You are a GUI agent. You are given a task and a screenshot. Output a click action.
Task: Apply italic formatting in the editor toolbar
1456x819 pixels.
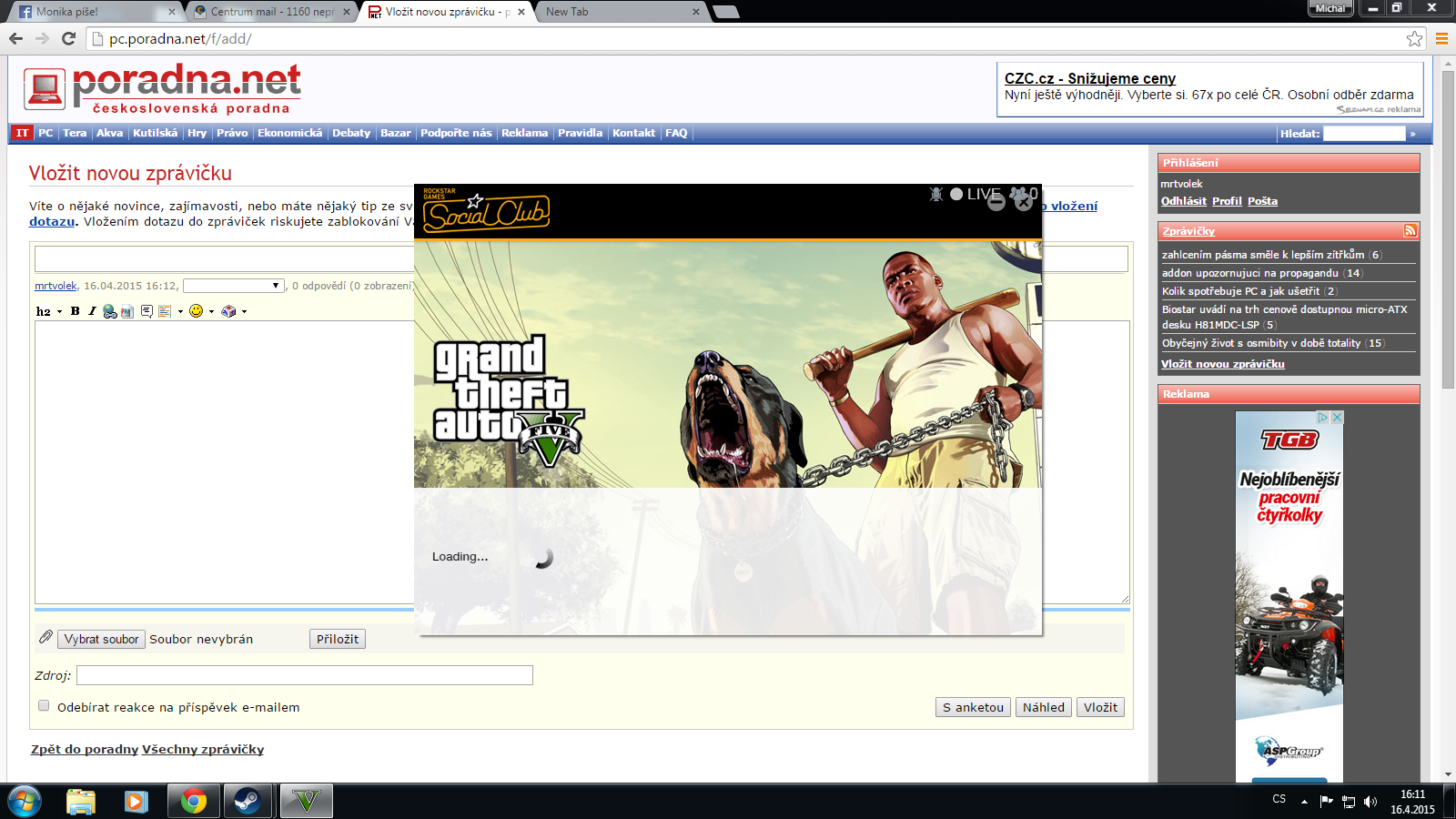point(92,311)
